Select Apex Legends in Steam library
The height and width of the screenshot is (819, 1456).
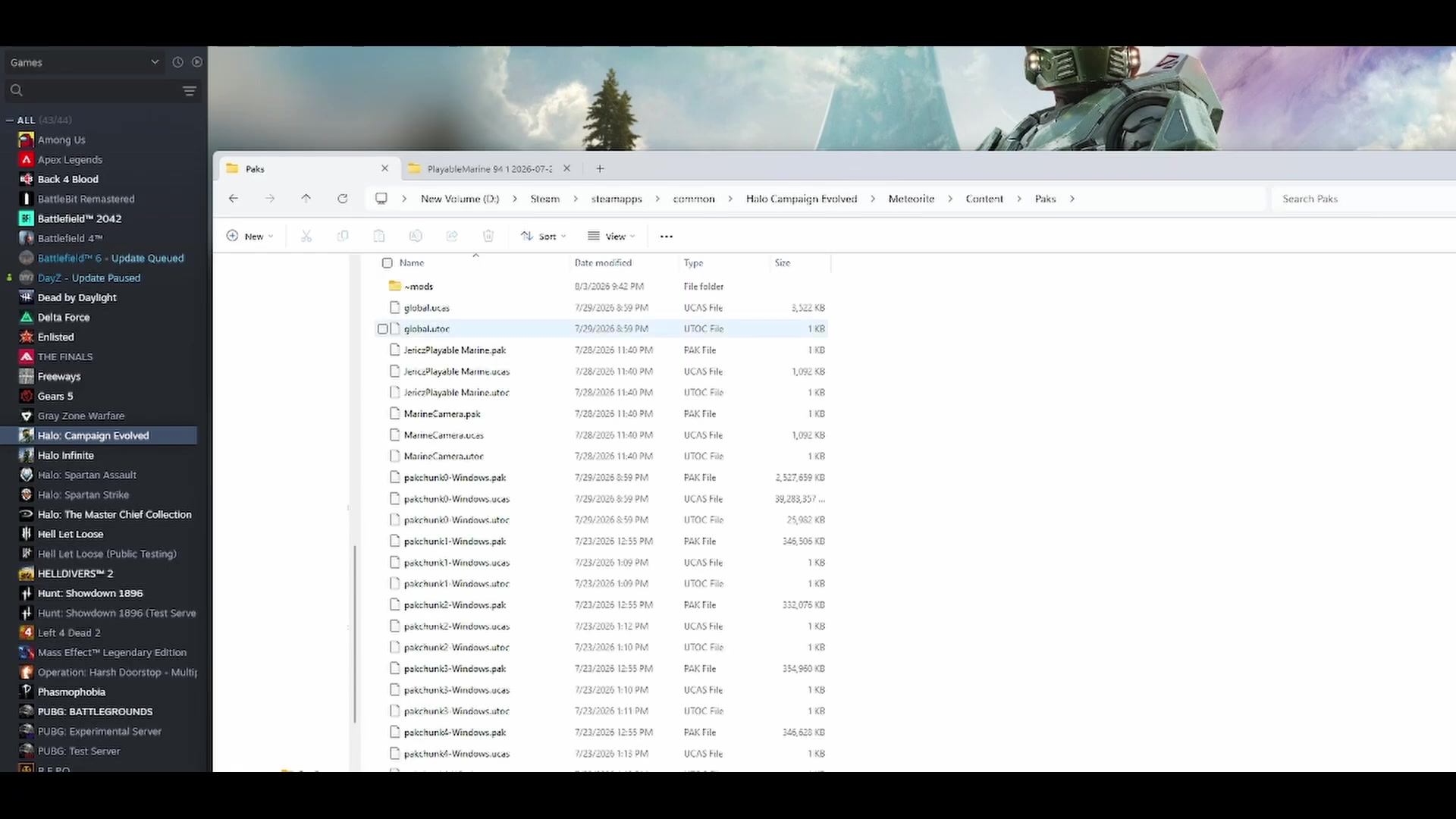[70, 159]
